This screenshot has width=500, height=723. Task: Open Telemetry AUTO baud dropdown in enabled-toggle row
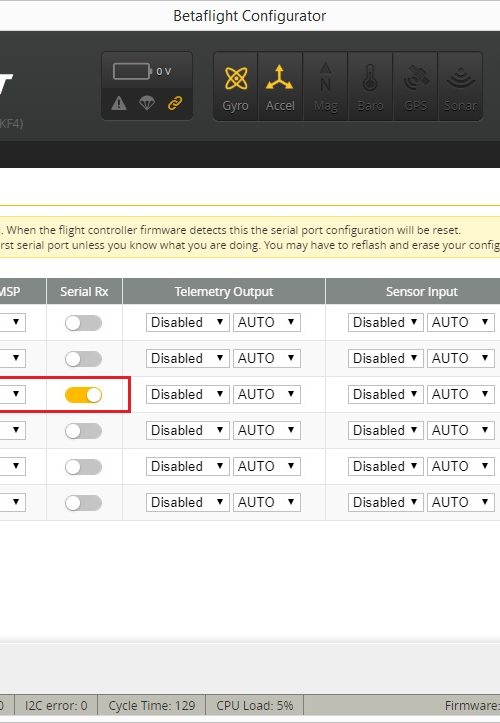[x=267, y=394]
